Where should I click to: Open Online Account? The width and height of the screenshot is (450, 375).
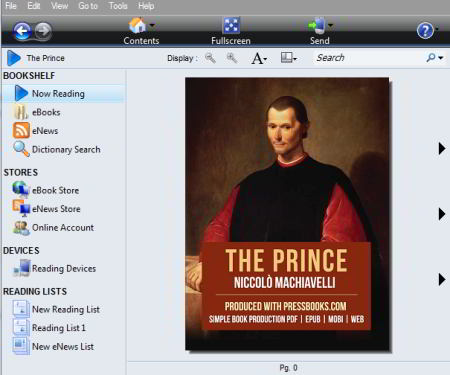(x=63, y=228)
